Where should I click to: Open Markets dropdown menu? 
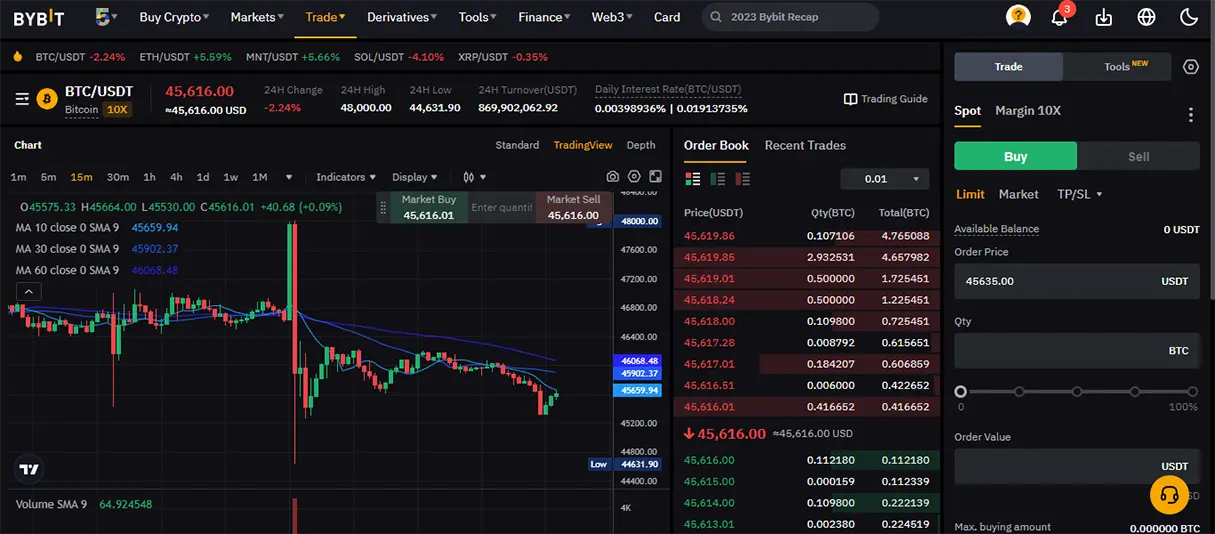pos(257,17)
